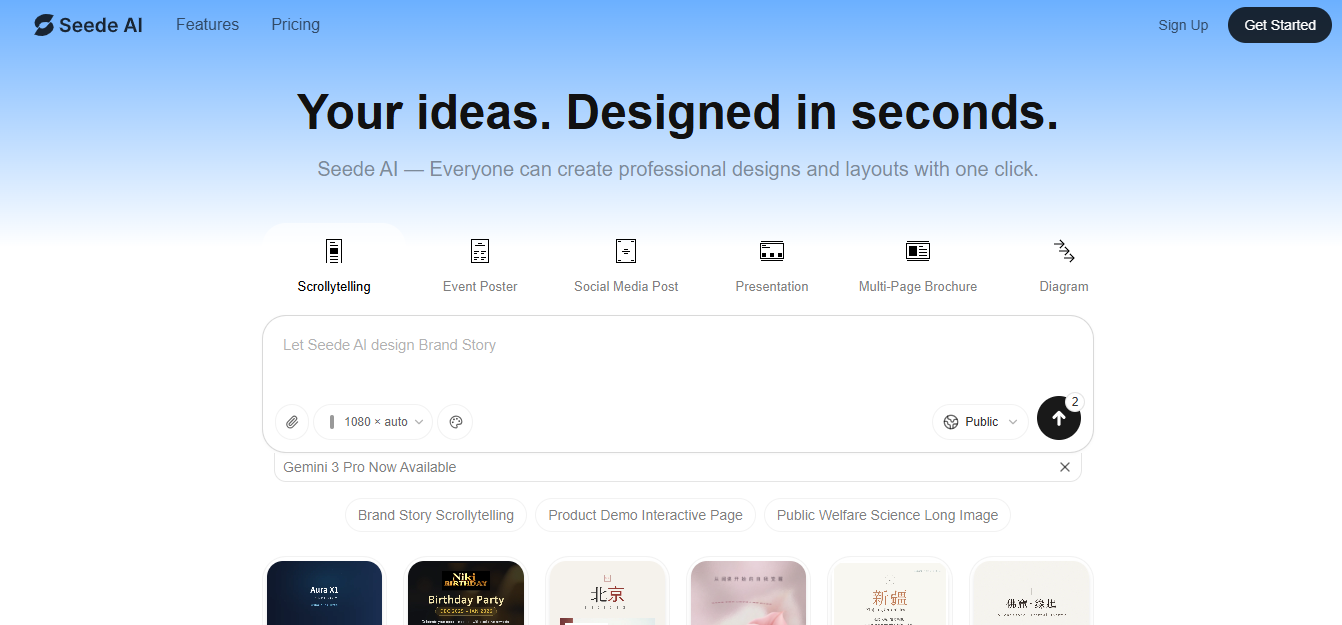Image resolution: width=1342 pixels, height=625 pixels.
Task: Go to the Pricing page
Action: [295, 25]
